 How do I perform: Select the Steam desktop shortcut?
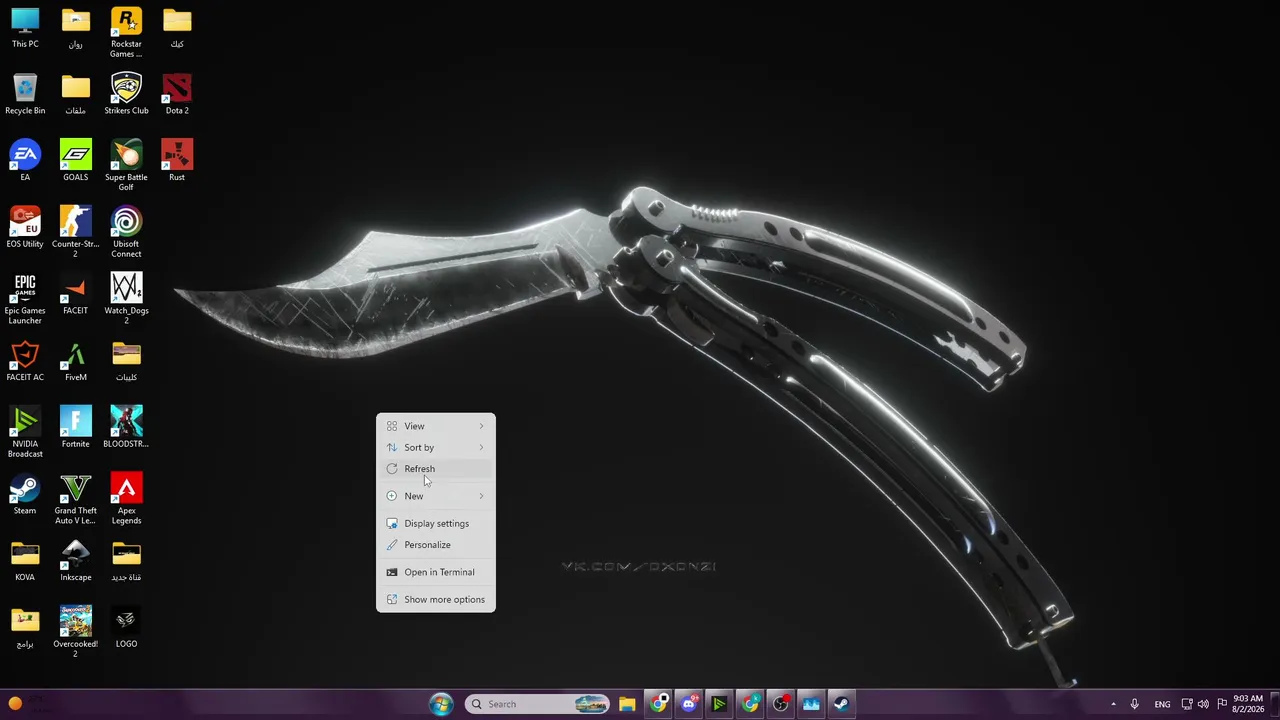pos(25,495)
